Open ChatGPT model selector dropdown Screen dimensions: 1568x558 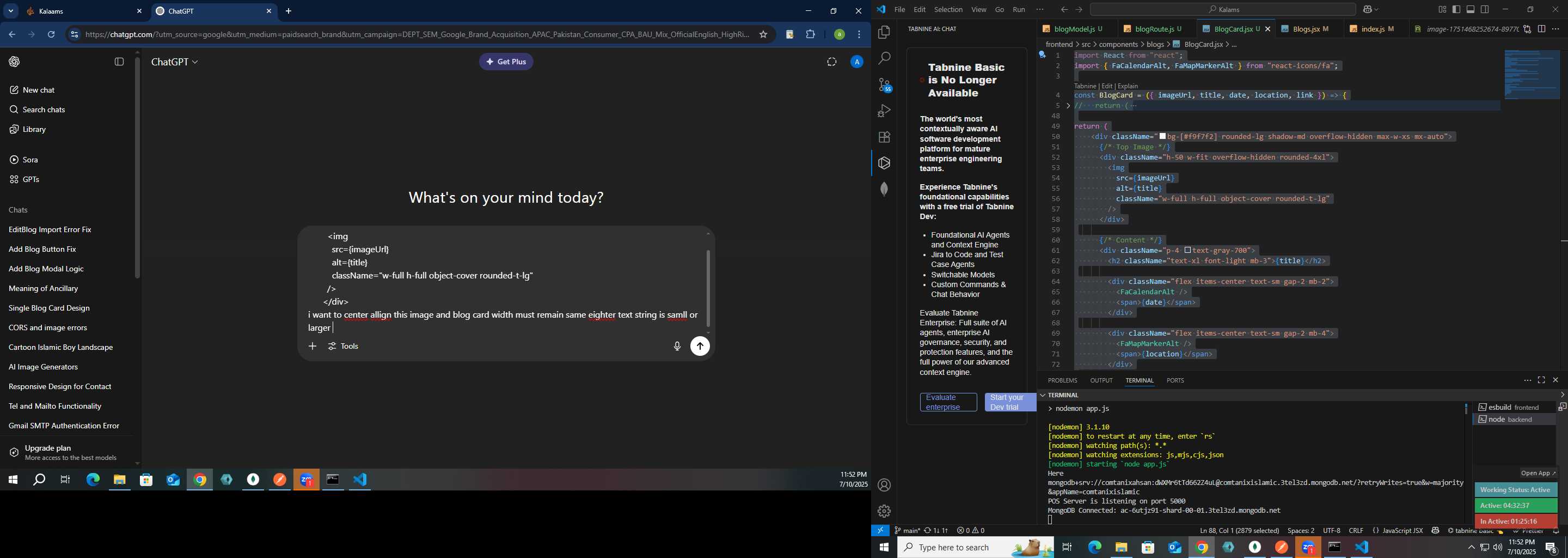pos(175,62)
